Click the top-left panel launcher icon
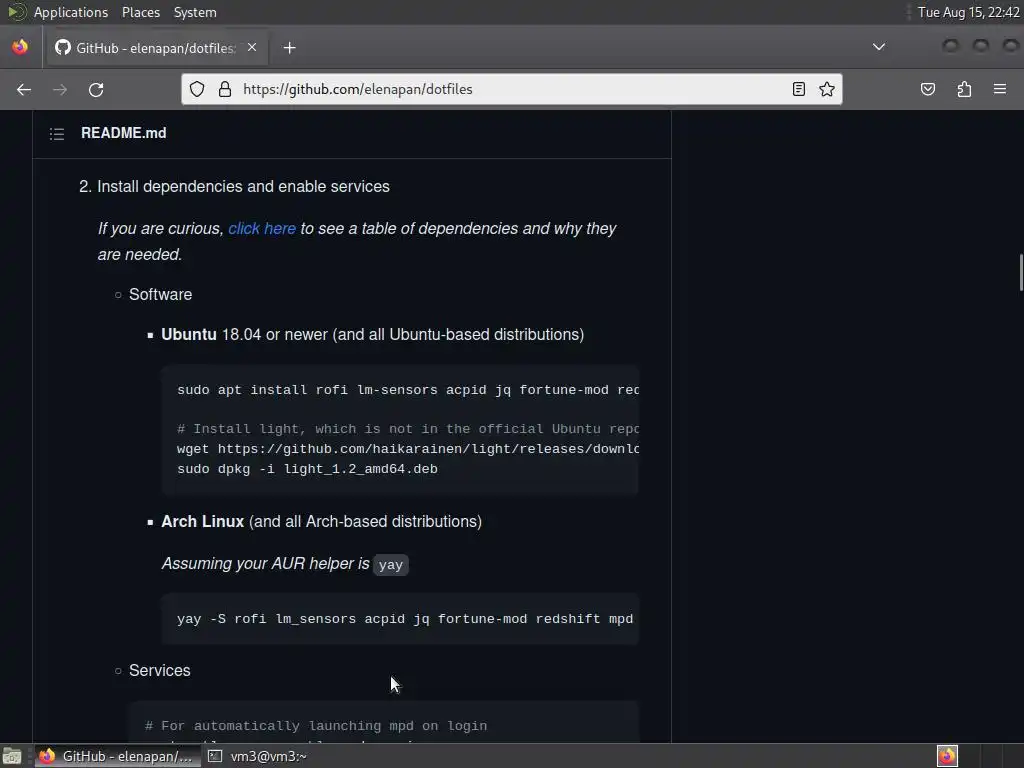This screenshot has height=768, width=1024. tap(16, 12)
